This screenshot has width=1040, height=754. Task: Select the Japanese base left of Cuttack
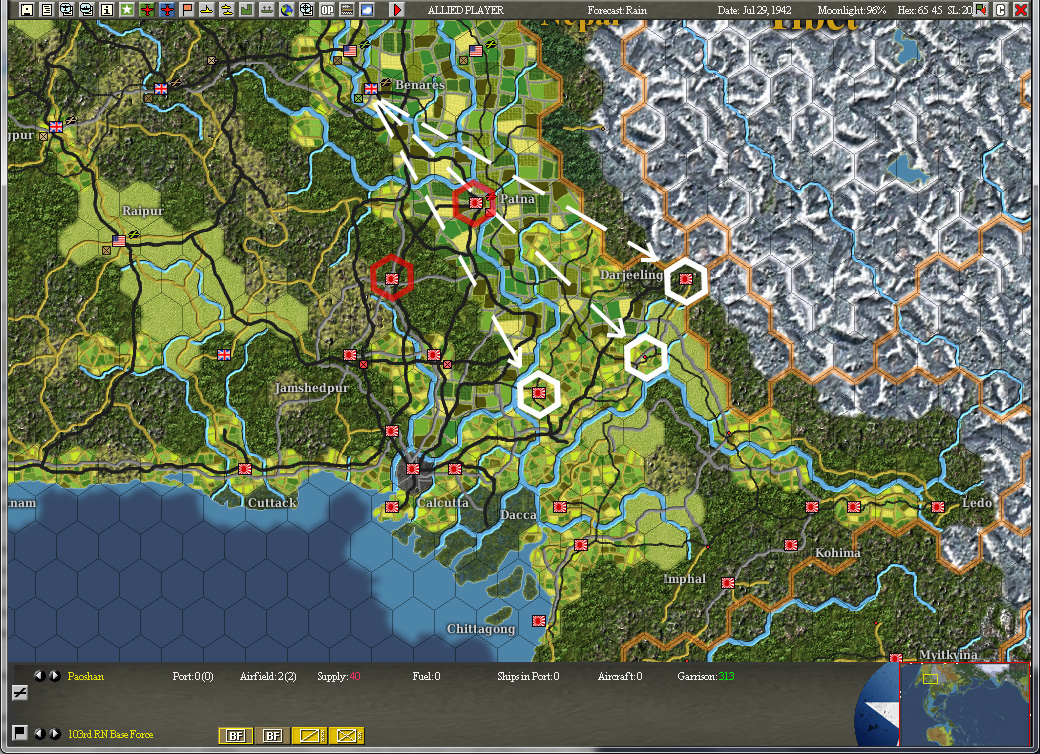[x=245, y=469]
